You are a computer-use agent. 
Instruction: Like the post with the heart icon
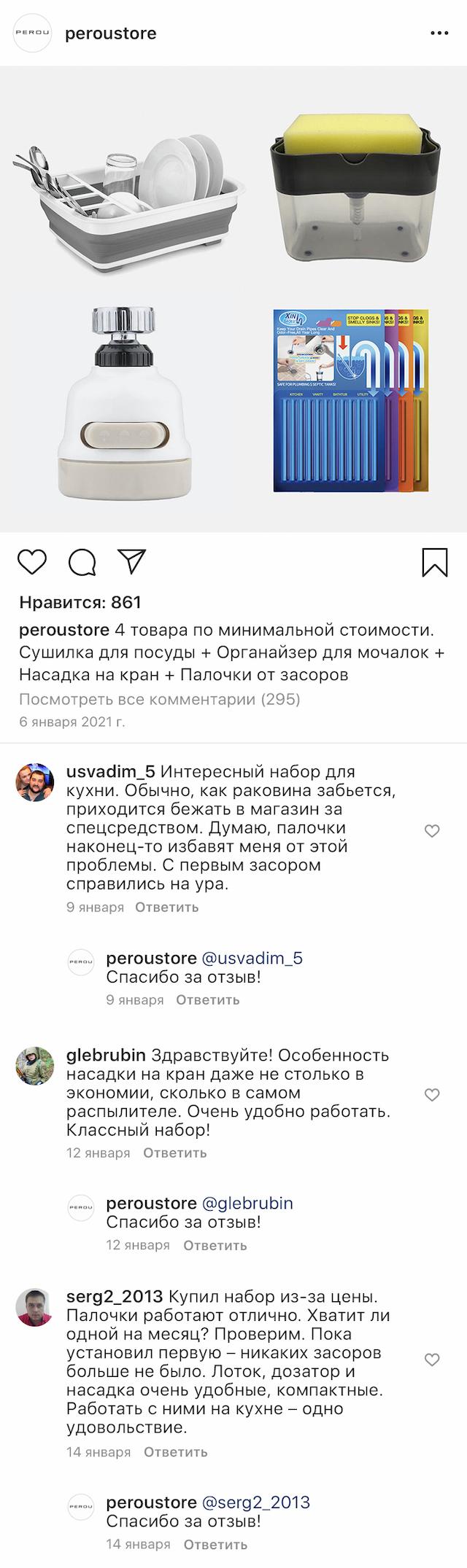[x=32, y=562]
